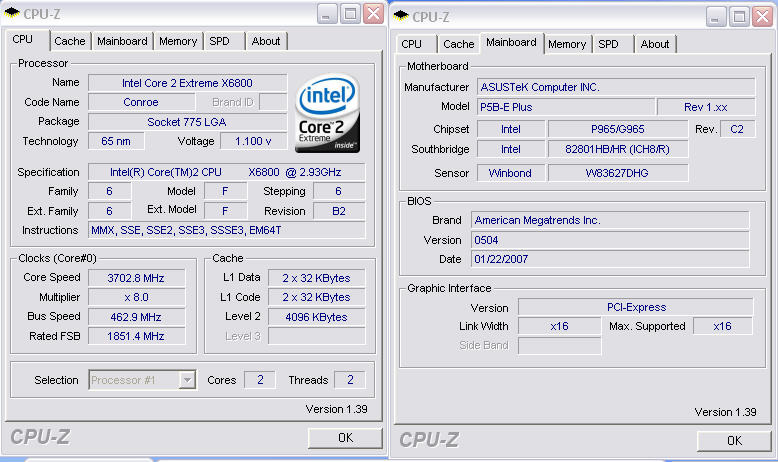Maximize the left CPU-Z window

point(350,14)
